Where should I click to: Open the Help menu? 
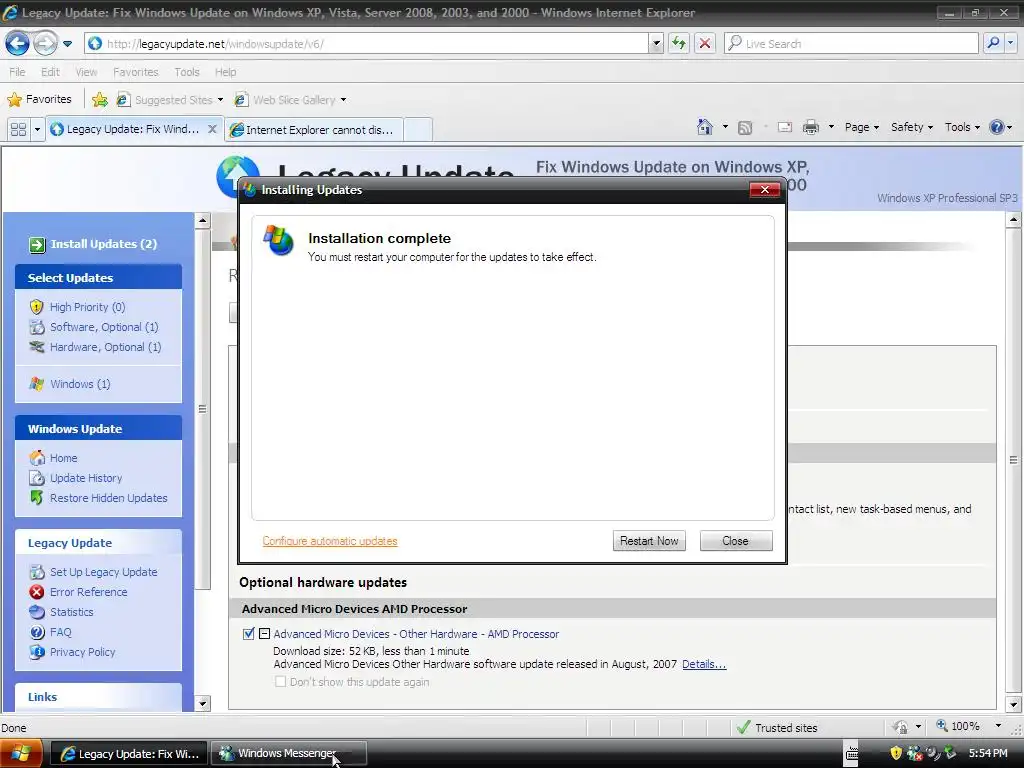(225, 72)
